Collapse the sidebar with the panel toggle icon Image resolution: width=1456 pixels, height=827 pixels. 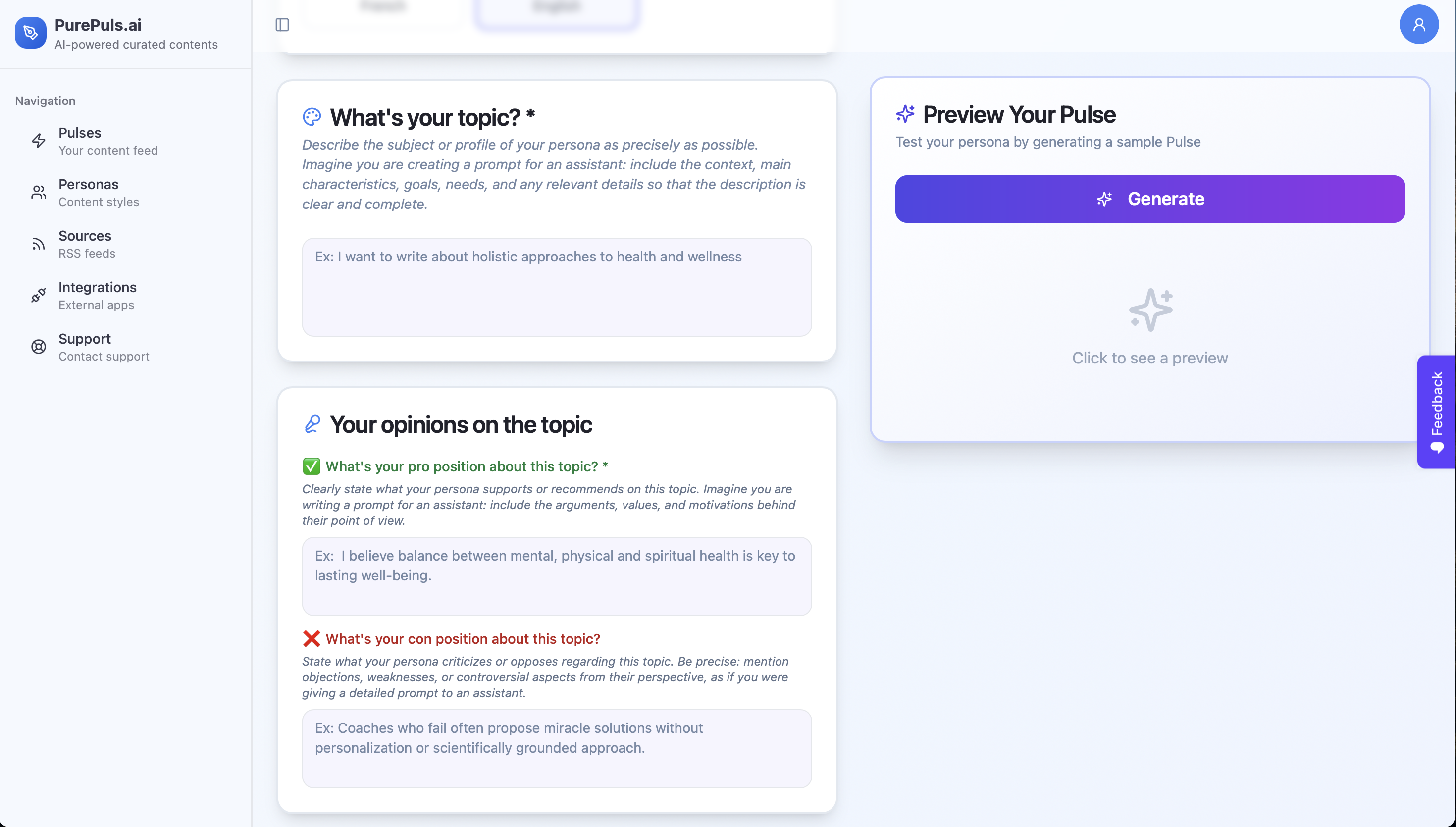point(282,24)
